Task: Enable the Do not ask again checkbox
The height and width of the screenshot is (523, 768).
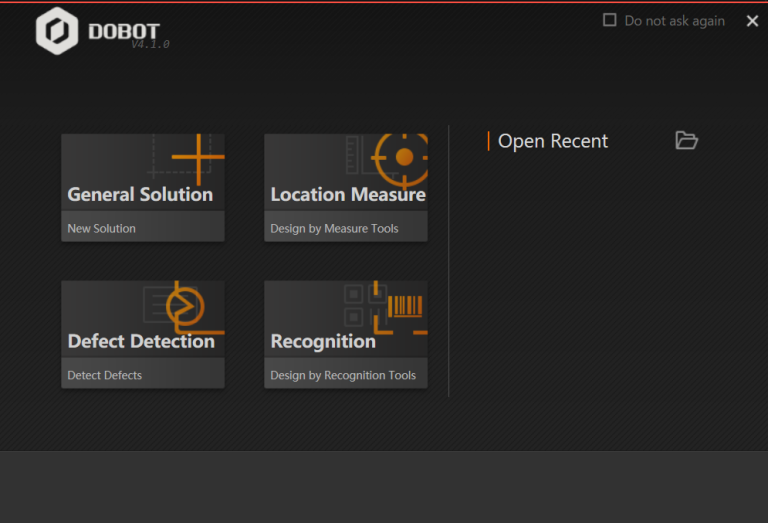Action: (x=609, y=20)
